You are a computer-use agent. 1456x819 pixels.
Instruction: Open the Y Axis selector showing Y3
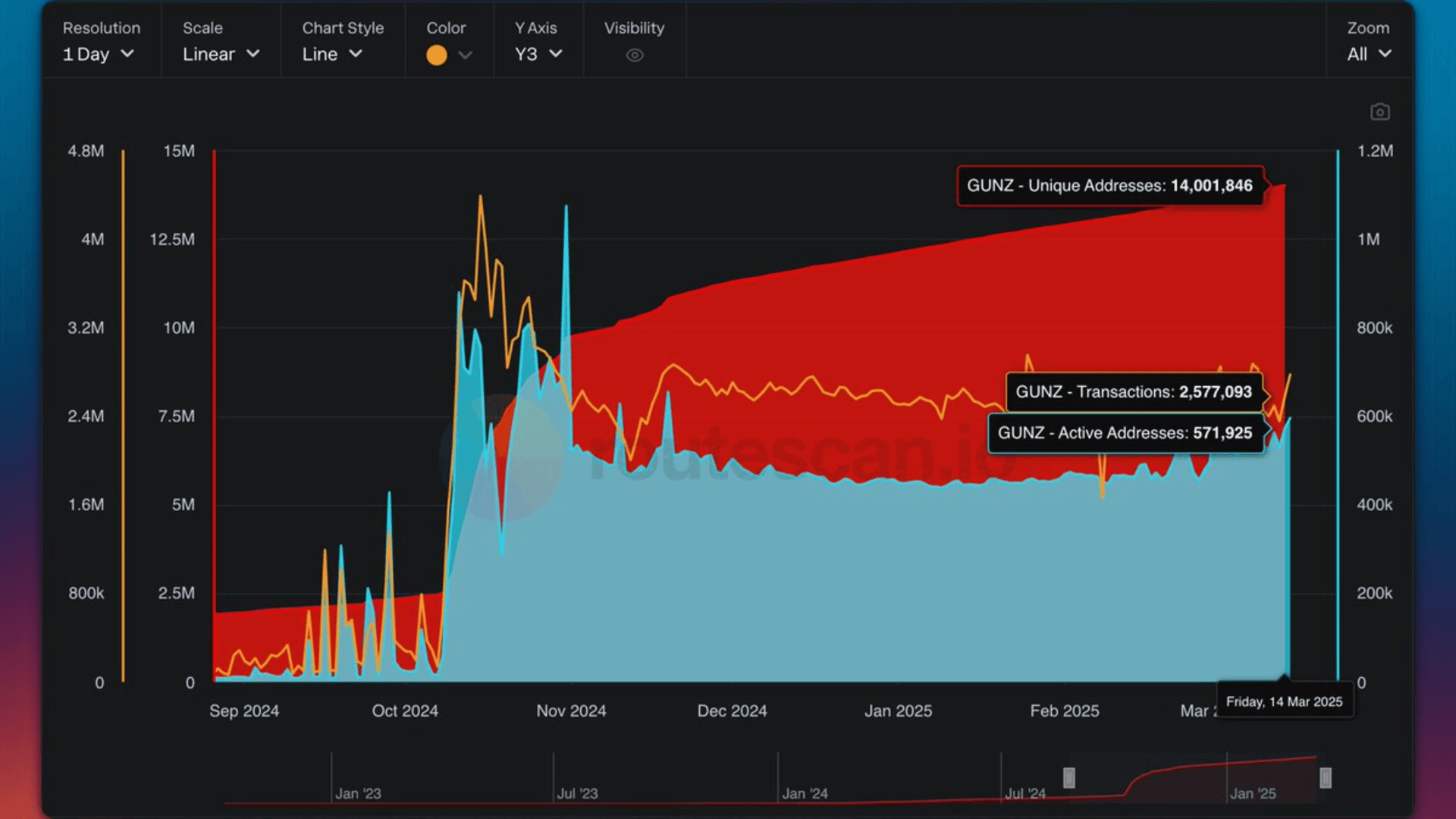pyautogui.click(x=538, y=54)
